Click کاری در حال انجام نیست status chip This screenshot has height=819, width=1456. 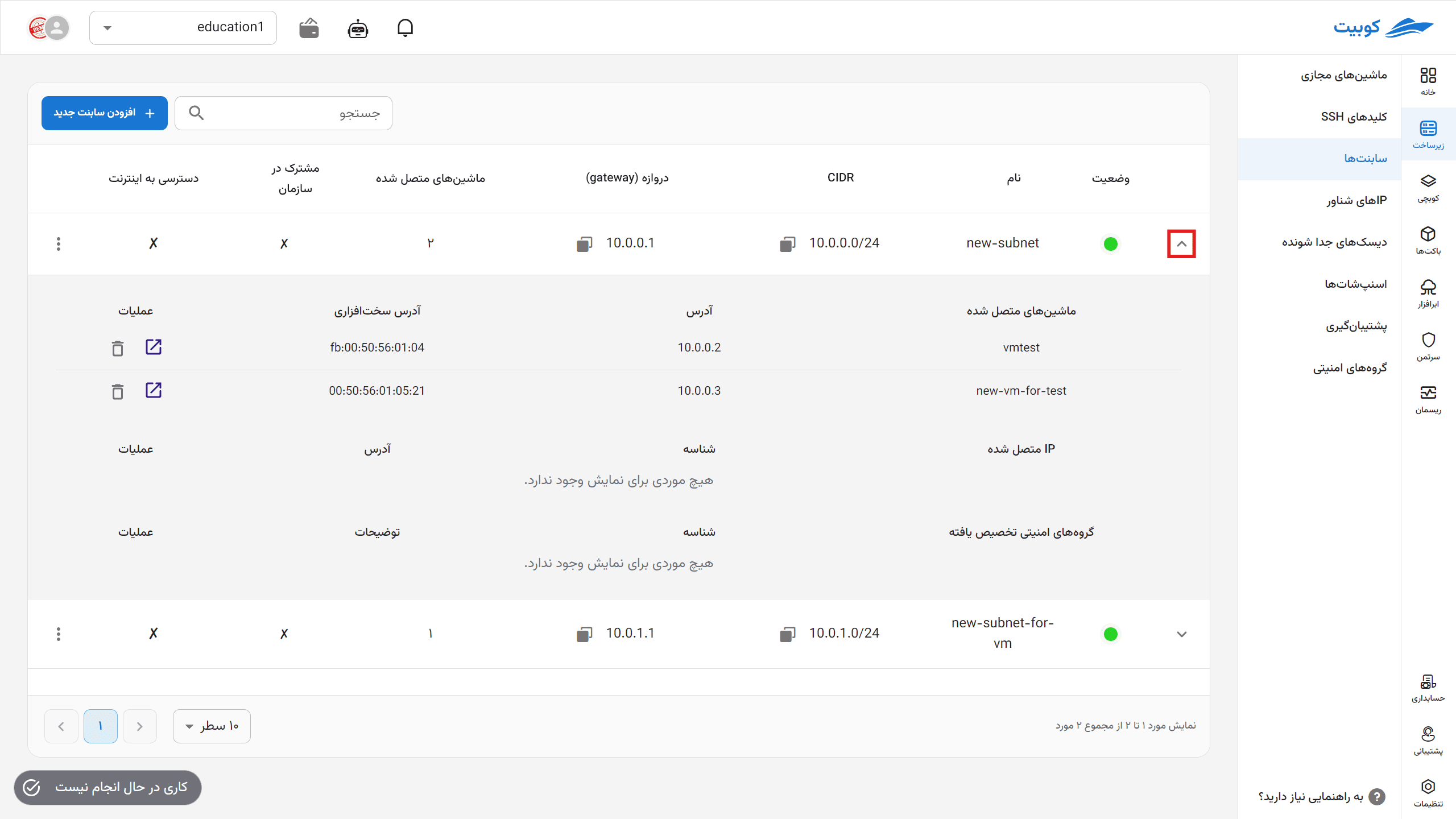pos(108,788)
